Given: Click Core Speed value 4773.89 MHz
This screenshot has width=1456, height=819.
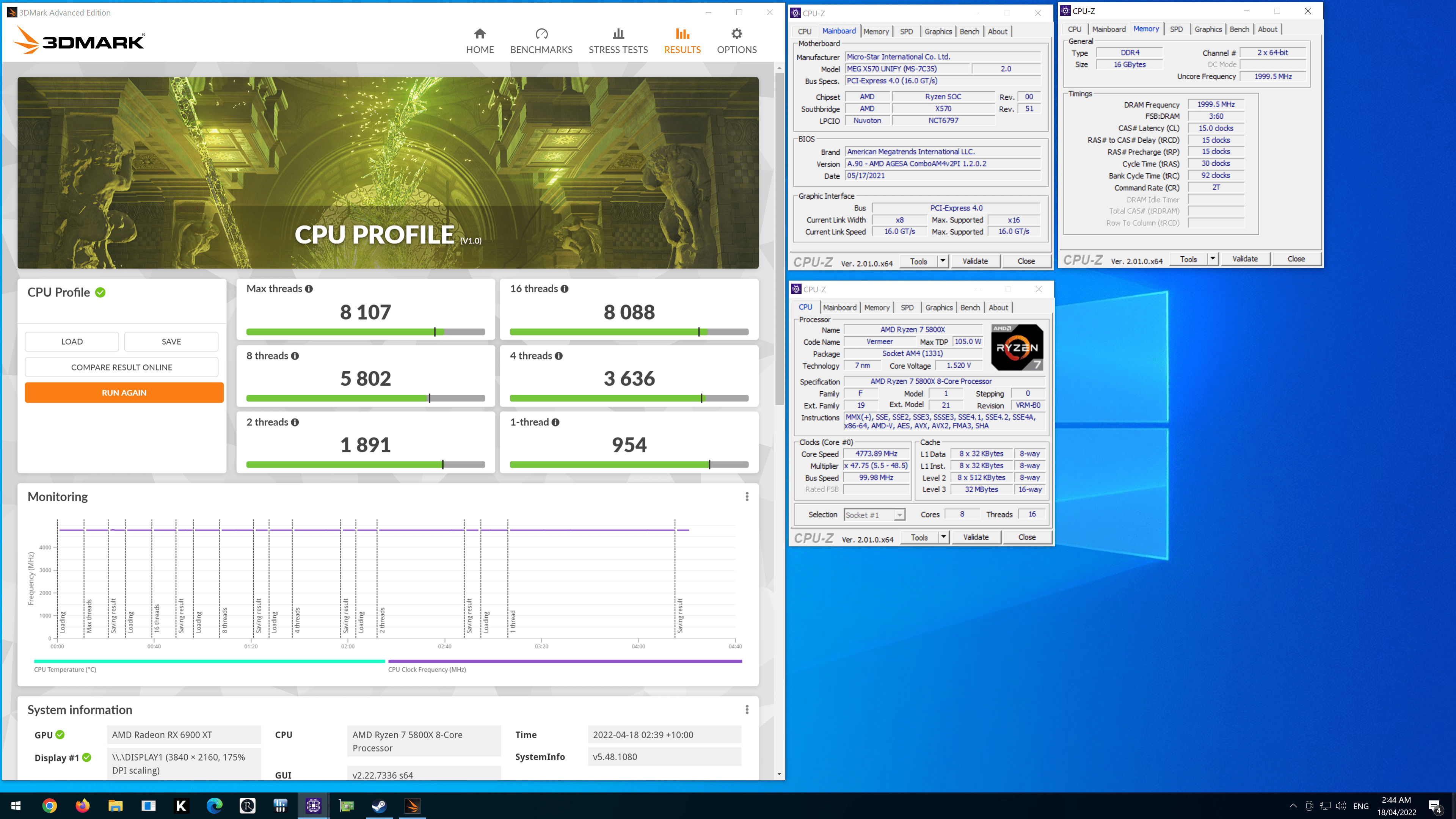Looking at the screenshot, I should [x=876, y=454].
